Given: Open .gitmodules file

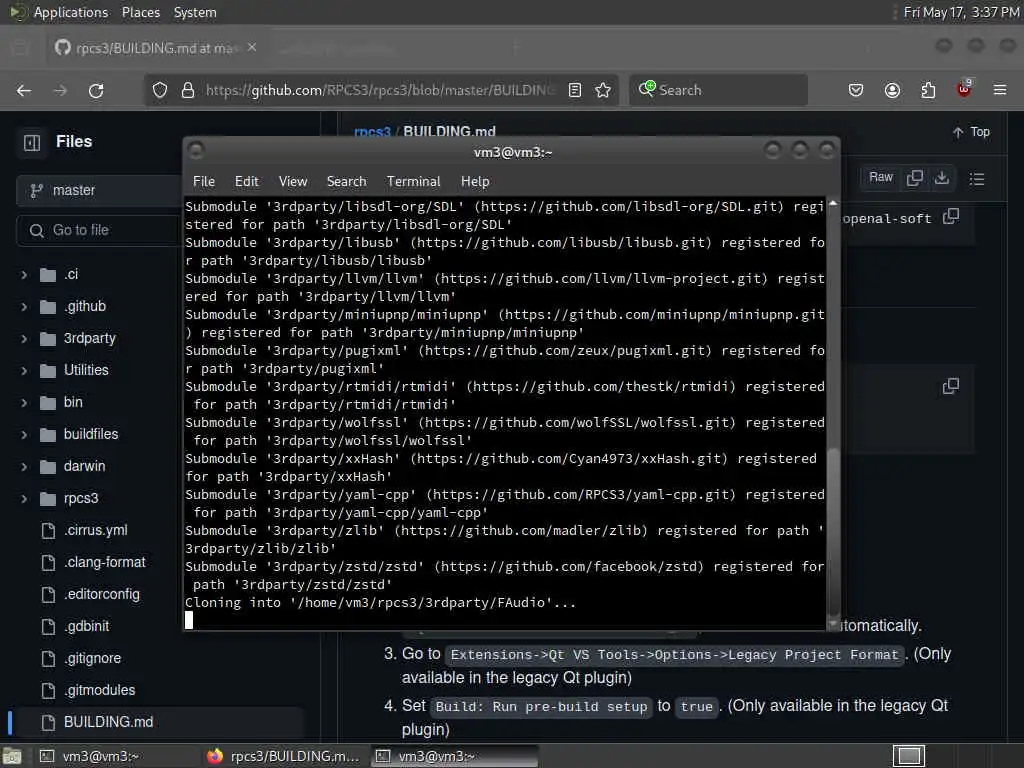Looking at the screenshot, I should (99, 690).
